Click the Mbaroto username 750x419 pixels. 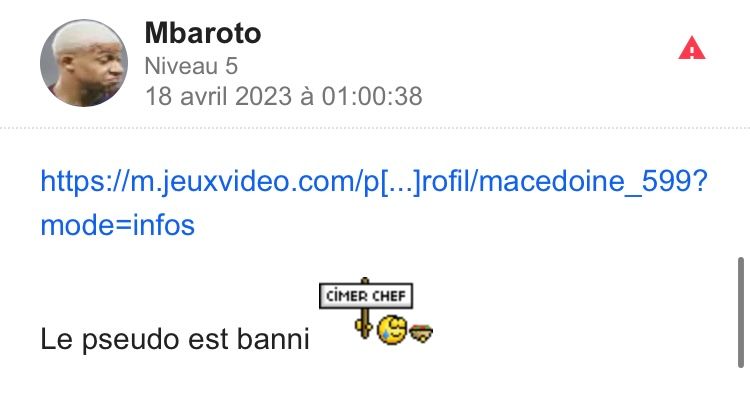tap(203, 33)
